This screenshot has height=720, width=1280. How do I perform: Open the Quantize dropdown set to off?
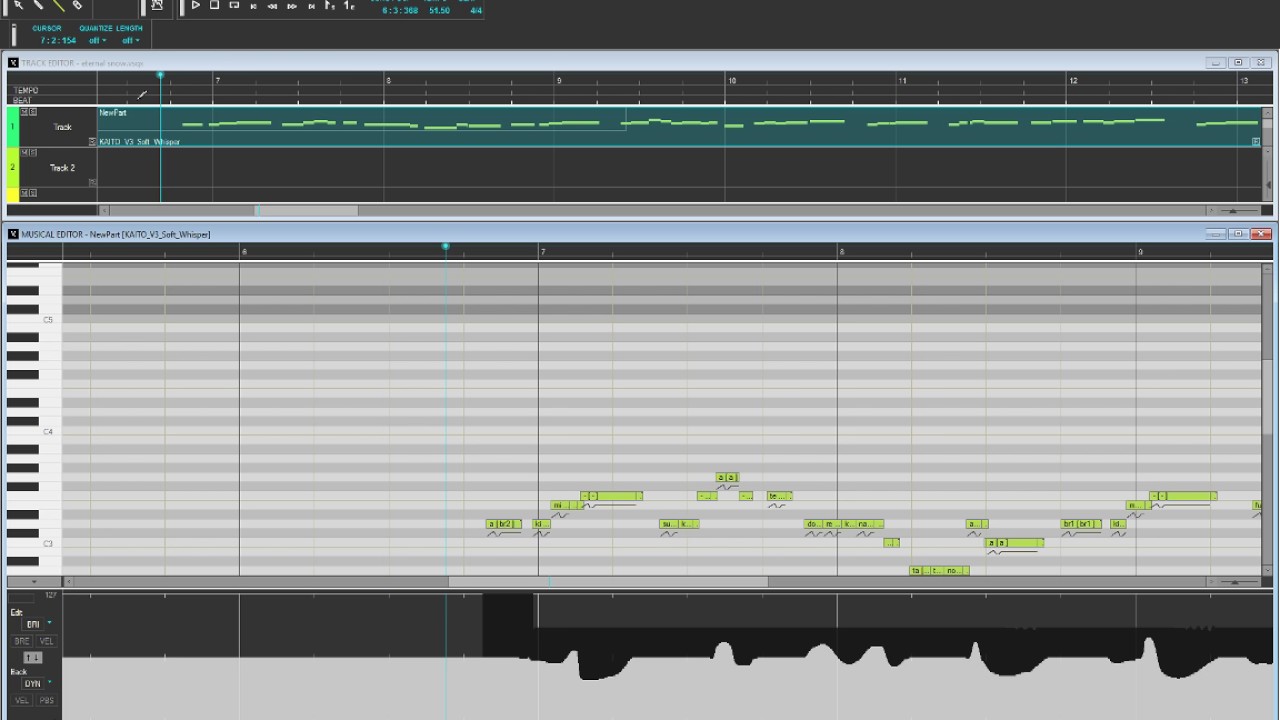pyautogui.click(x=97, y=41)
